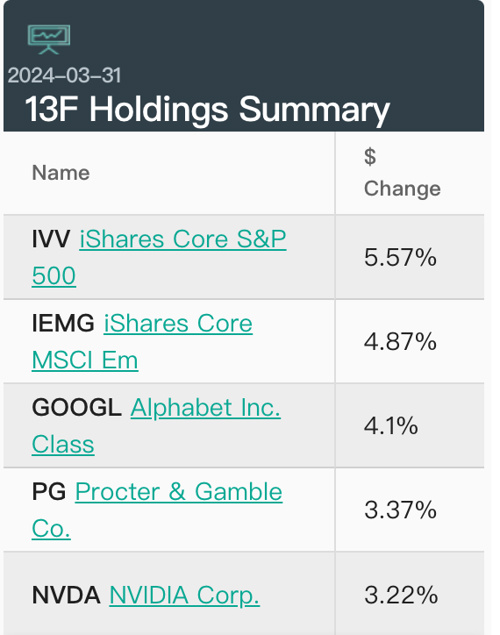This screenshot has width=500, height=635.
Task: Select the IVV ticker symbol
Action: click(x=51, y=239)
